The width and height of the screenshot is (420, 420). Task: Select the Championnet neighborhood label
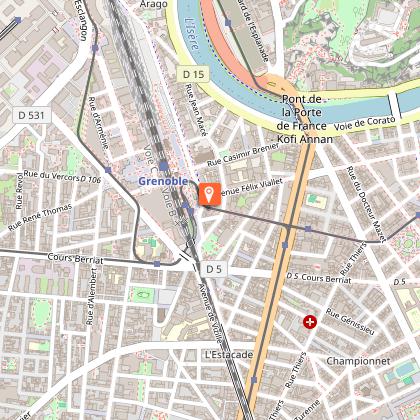tap(358, 361)
